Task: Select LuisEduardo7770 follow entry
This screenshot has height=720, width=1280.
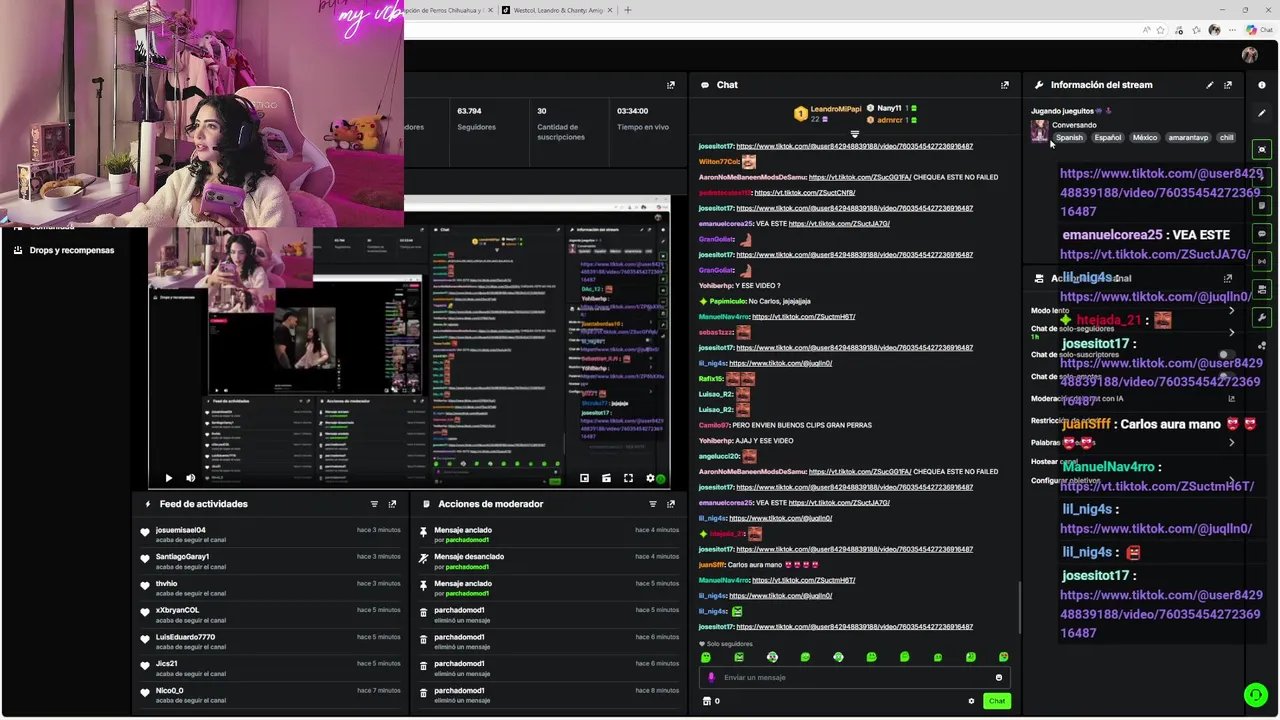Action: 272,642
